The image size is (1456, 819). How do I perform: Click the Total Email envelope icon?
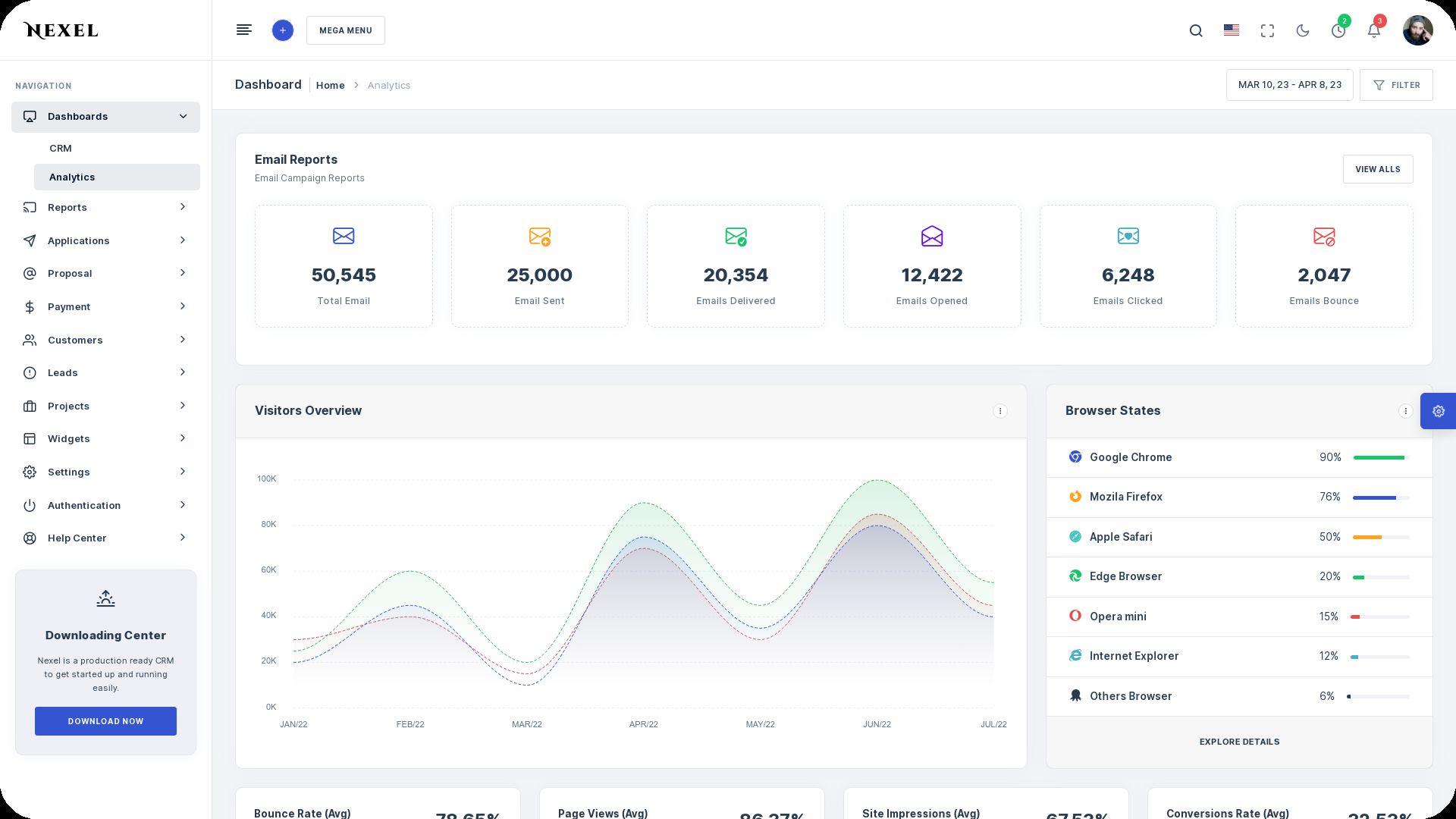click(344, 236)
